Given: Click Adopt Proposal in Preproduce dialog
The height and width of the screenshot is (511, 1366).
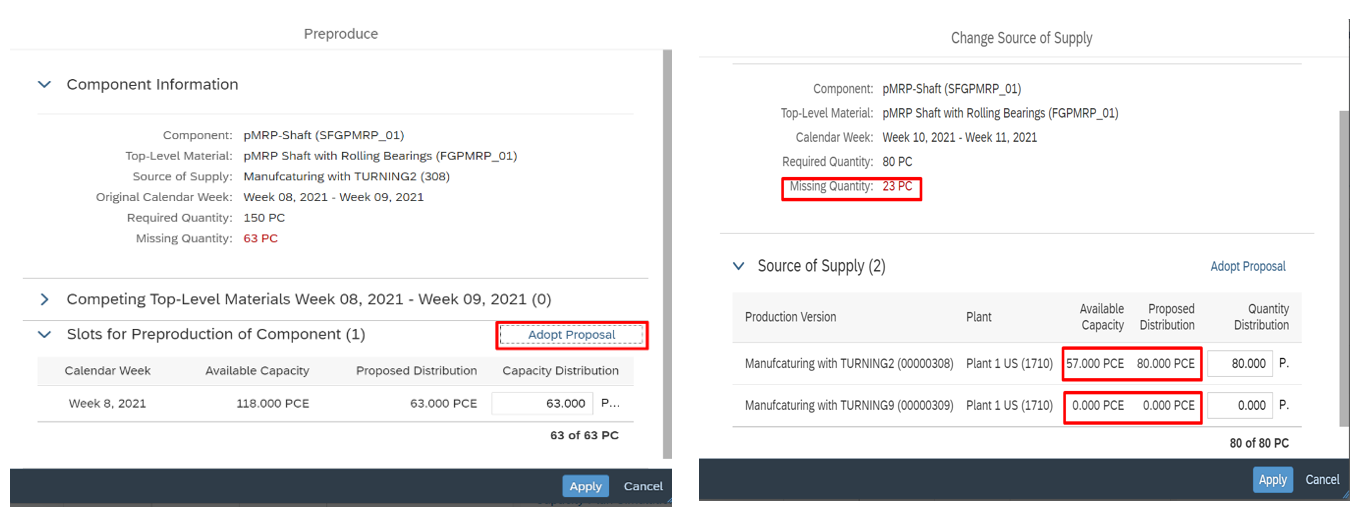Looking at the screenshot, I should pyautogui.click(x=571, y=335).
